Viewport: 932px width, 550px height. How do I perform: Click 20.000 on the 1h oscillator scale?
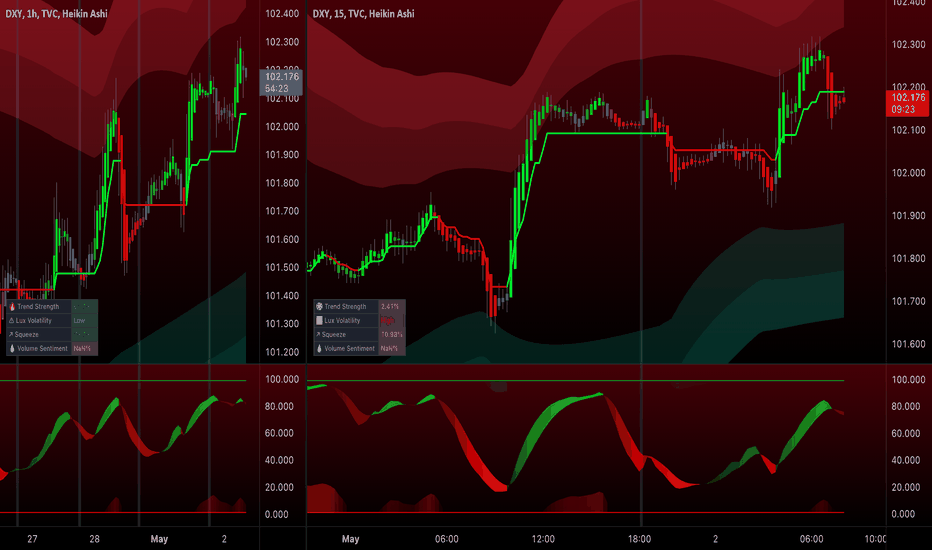279,488
